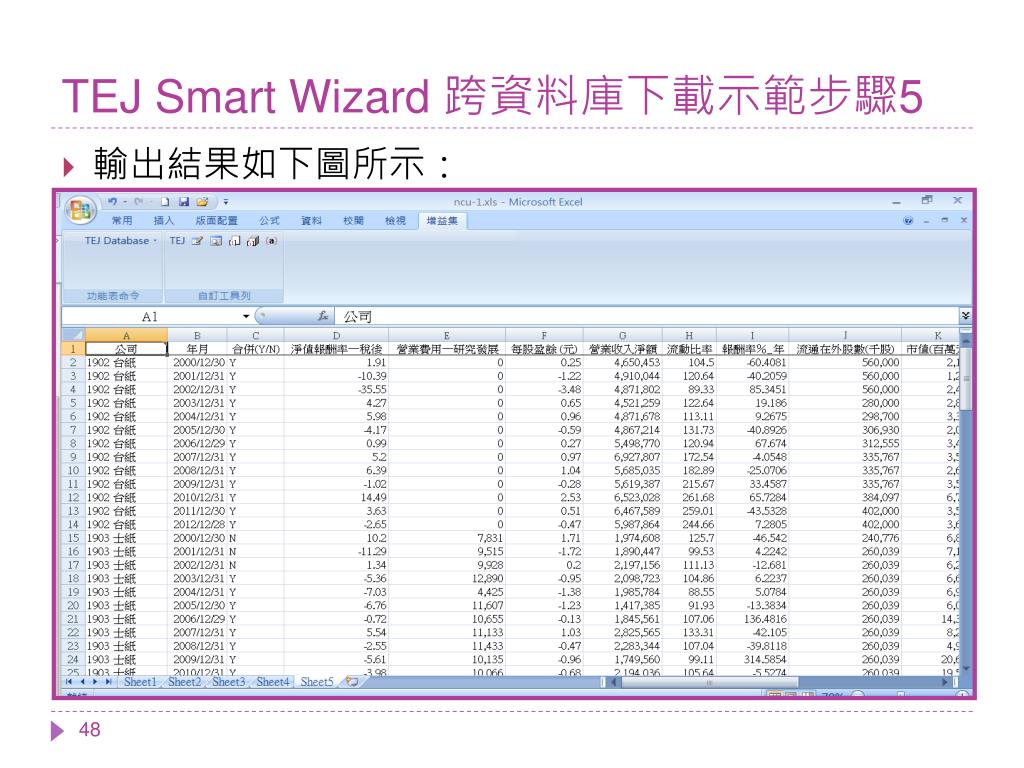
Task: Click the Select All corner of the grid
Action: point(72,335)
